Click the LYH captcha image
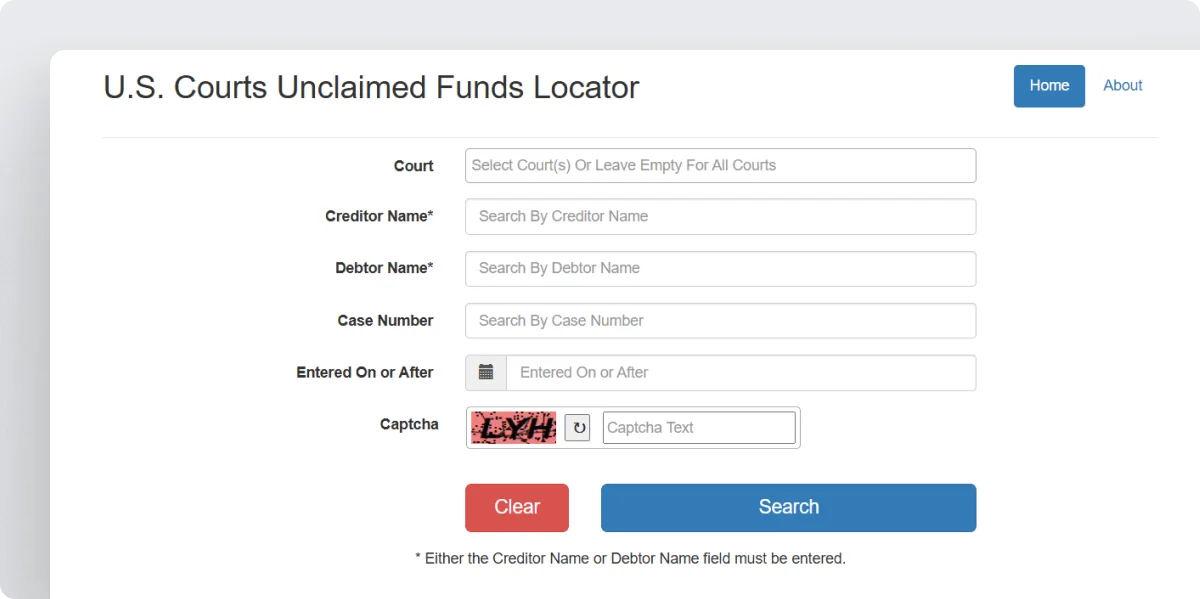Viewport: 1200px width, 599px height. pos(512,427)
